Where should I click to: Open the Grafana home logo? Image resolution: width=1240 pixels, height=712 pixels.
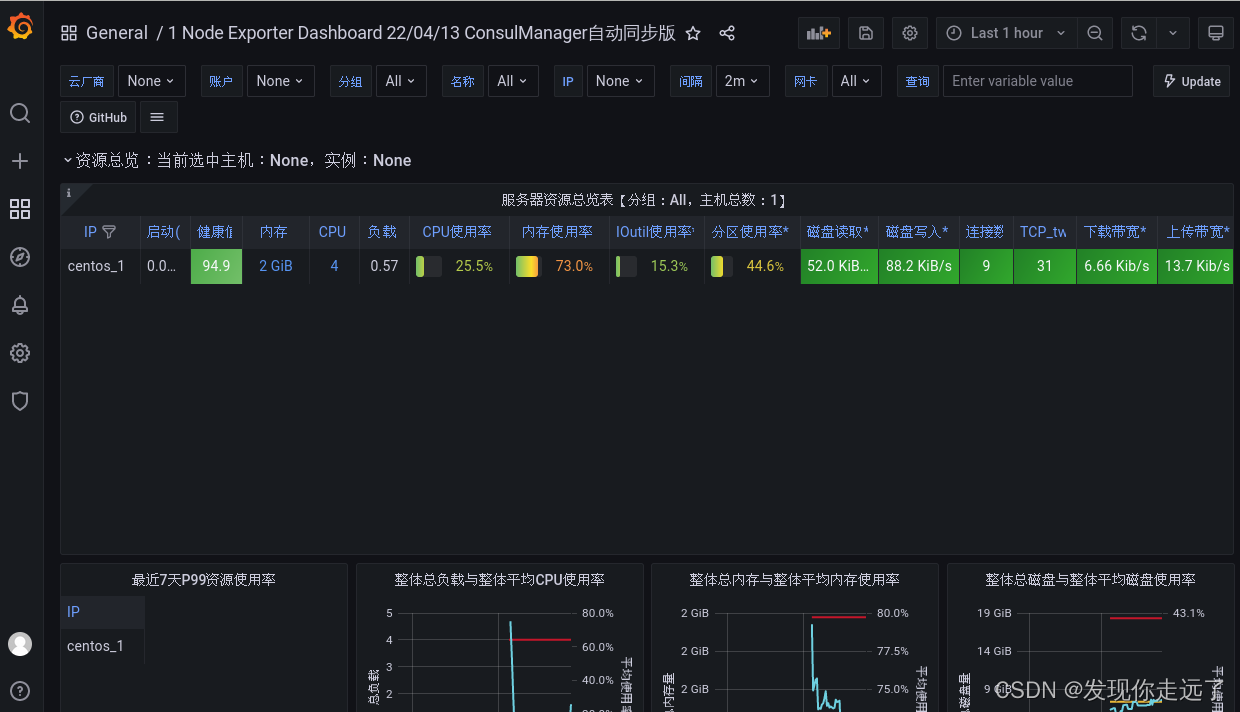point(20,27)
